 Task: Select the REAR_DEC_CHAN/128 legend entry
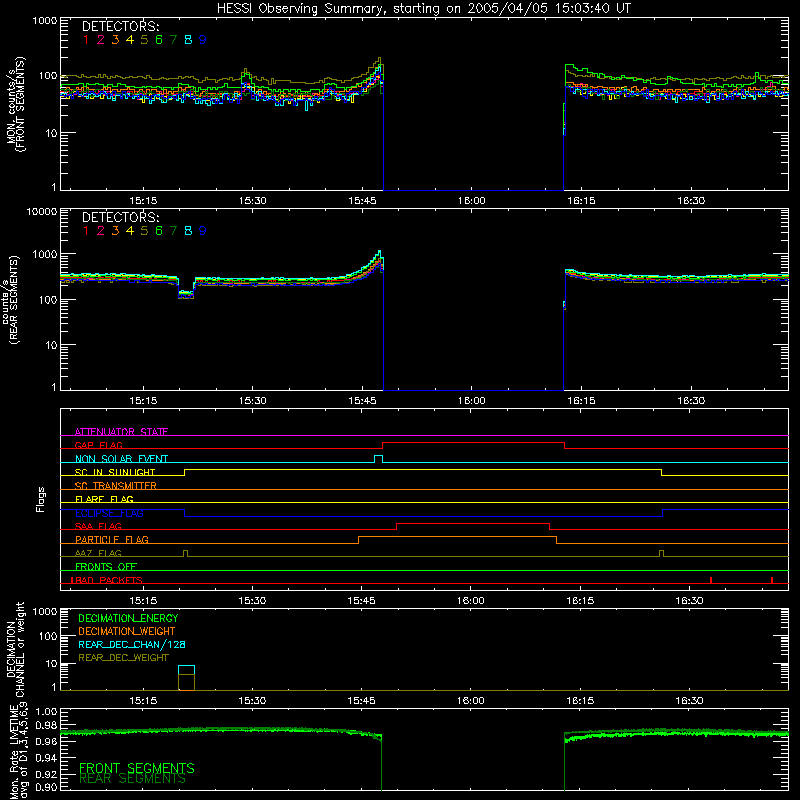(x=132, y=644)
